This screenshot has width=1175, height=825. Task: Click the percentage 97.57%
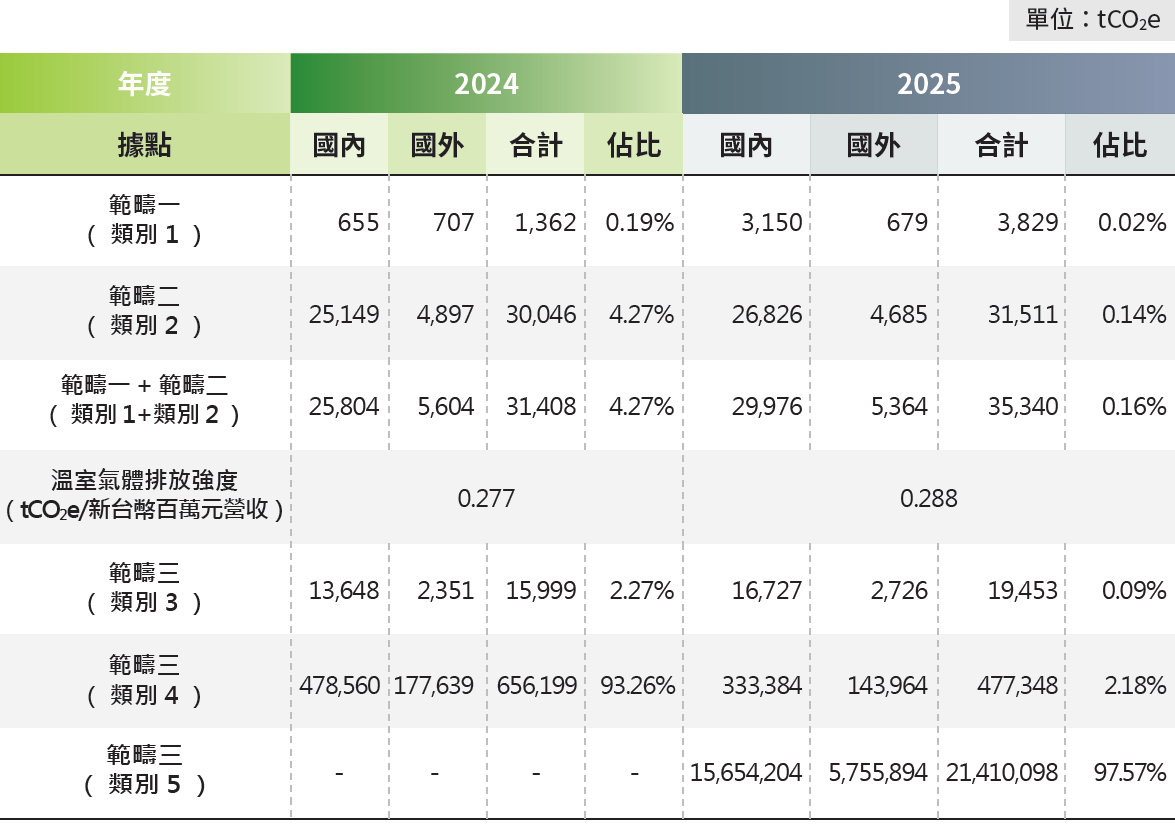(1130, 773)
